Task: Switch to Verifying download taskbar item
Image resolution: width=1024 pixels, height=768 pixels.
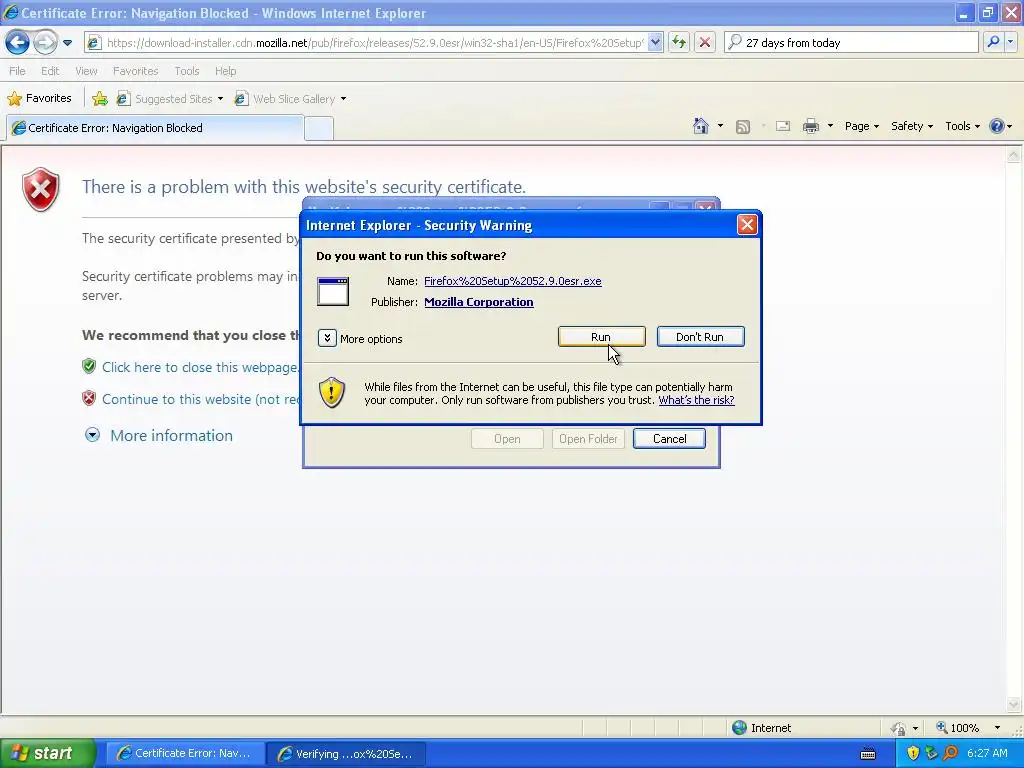Action: pos(346,754)
